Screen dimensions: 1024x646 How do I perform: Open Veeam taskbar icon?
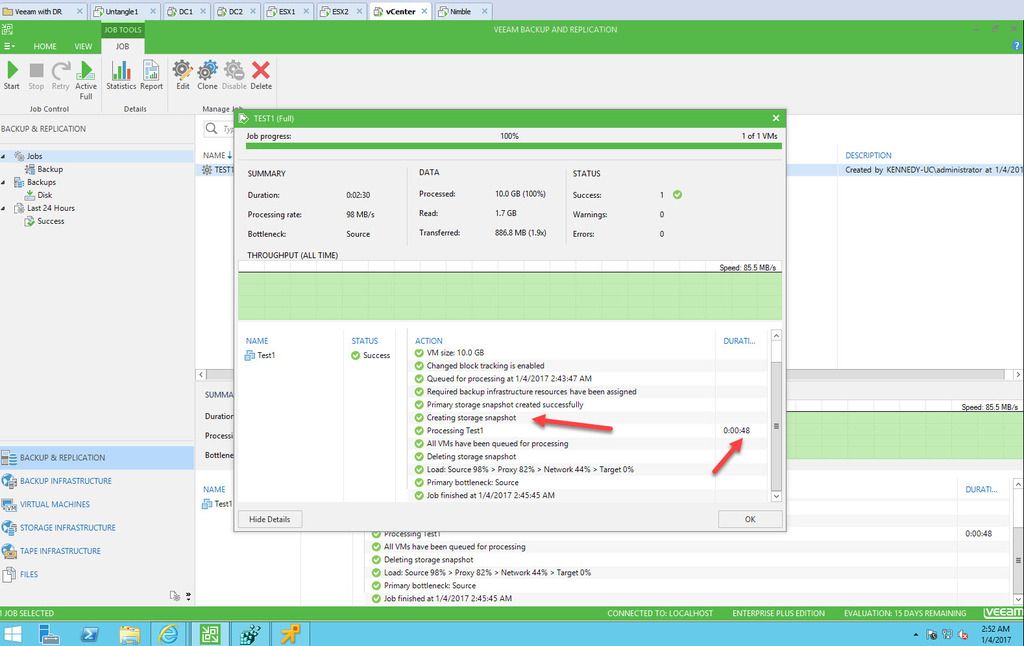[x=210, y=634]
